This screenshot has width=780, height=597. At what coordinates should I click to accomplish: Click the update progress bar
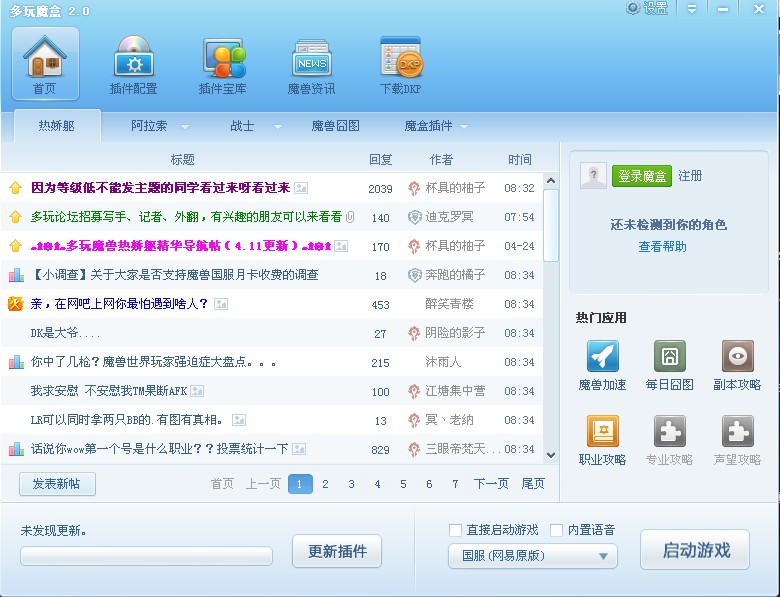pyautogui.click(x=146, y=556)
